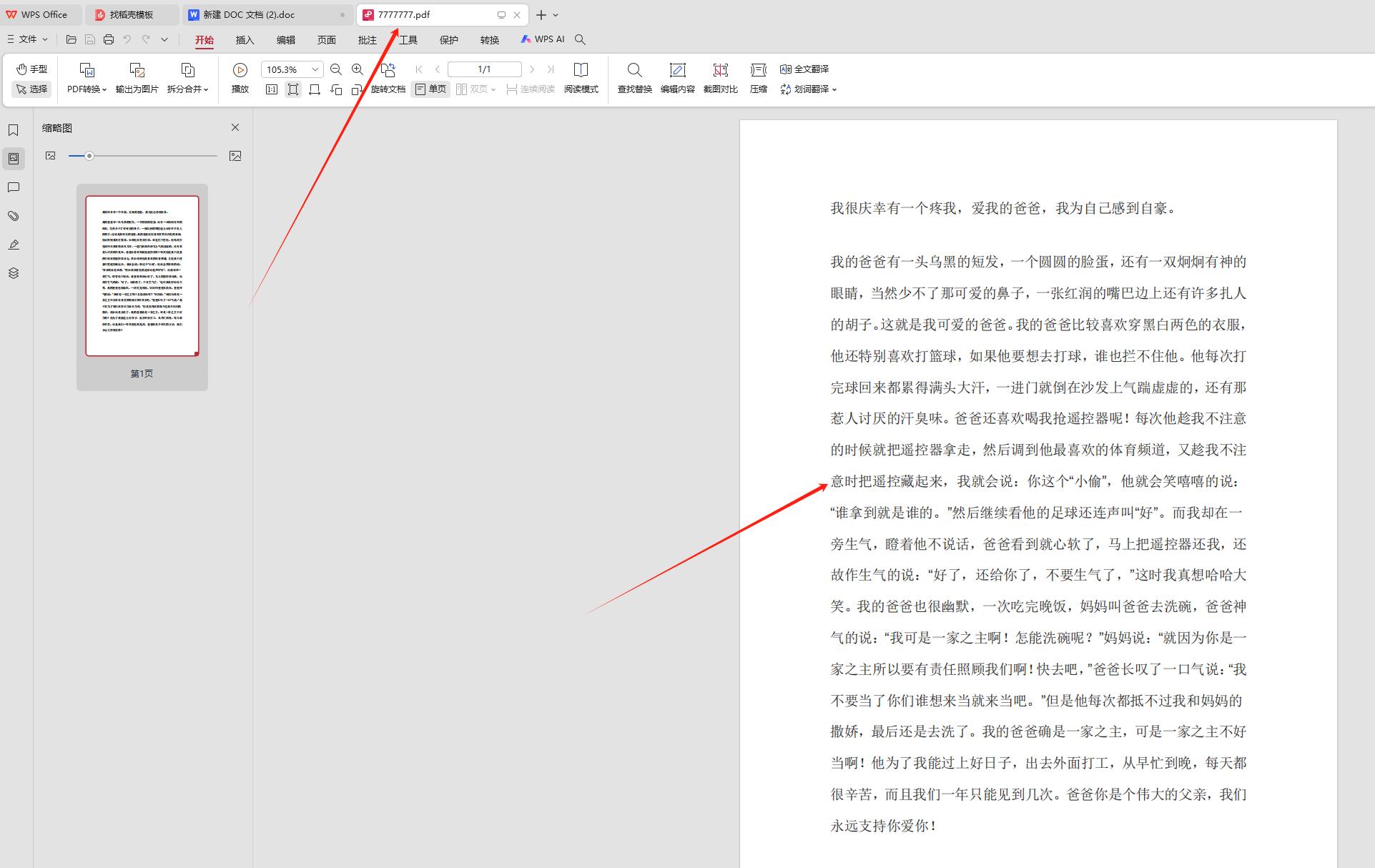The width and height of the screenshot is (1375, 868).
Task: Switch to the 转换 ribbon tab
Action: point(490,40)
